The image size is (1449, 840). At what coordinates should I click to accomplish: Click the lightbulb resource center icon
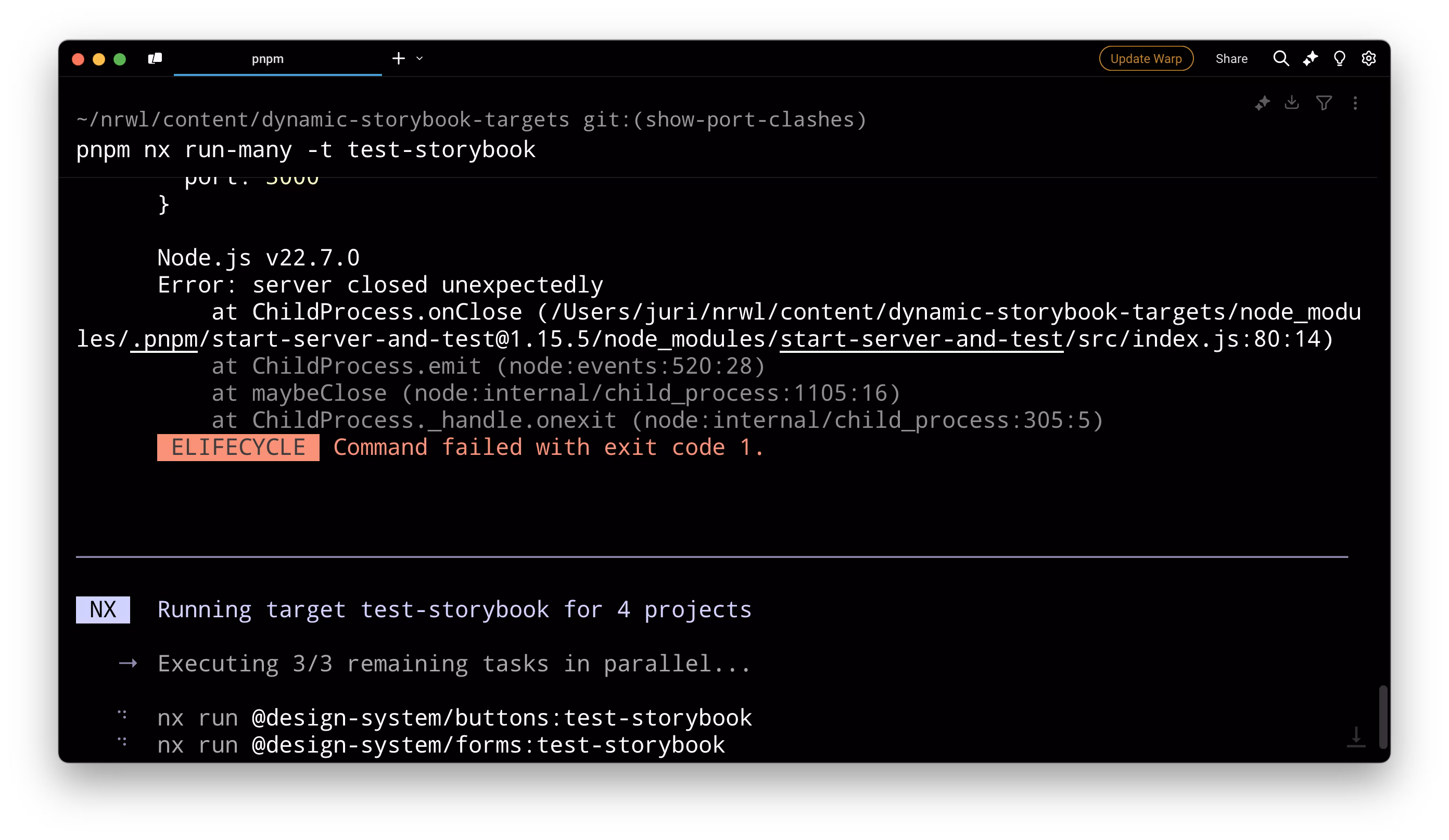(1339, 59)
